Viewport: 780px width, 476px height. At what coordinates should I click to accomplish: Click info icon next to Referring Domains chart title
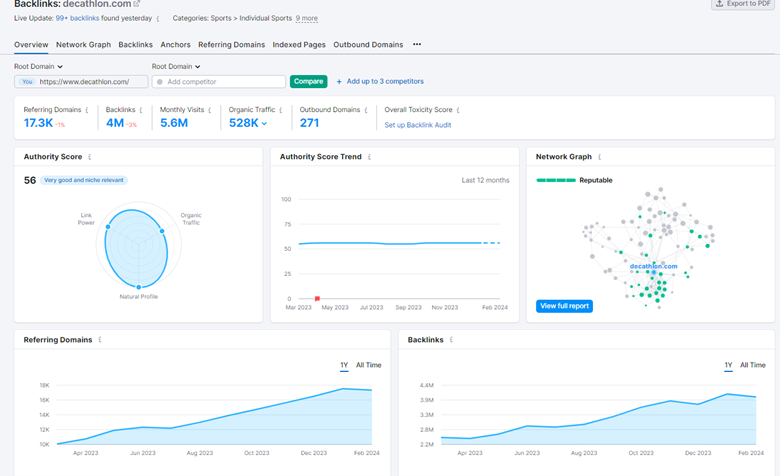click(100, 340)
